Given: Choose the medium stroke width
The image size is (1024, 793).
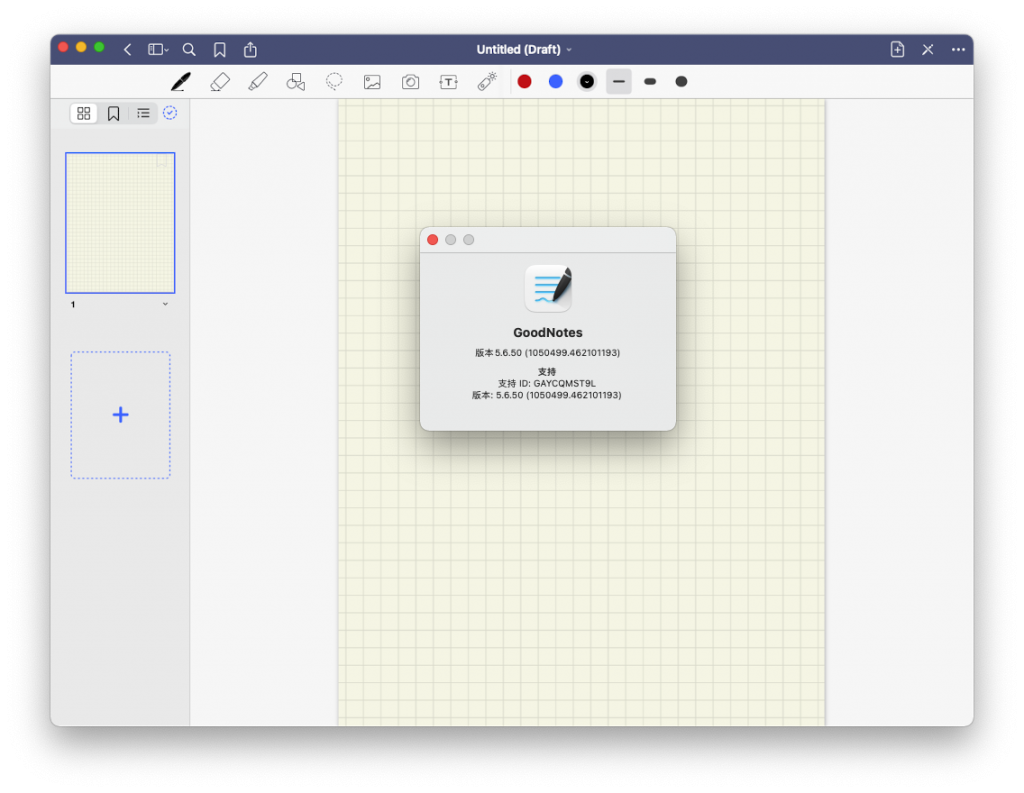Looking at the screenshot, I should (650, 82).
